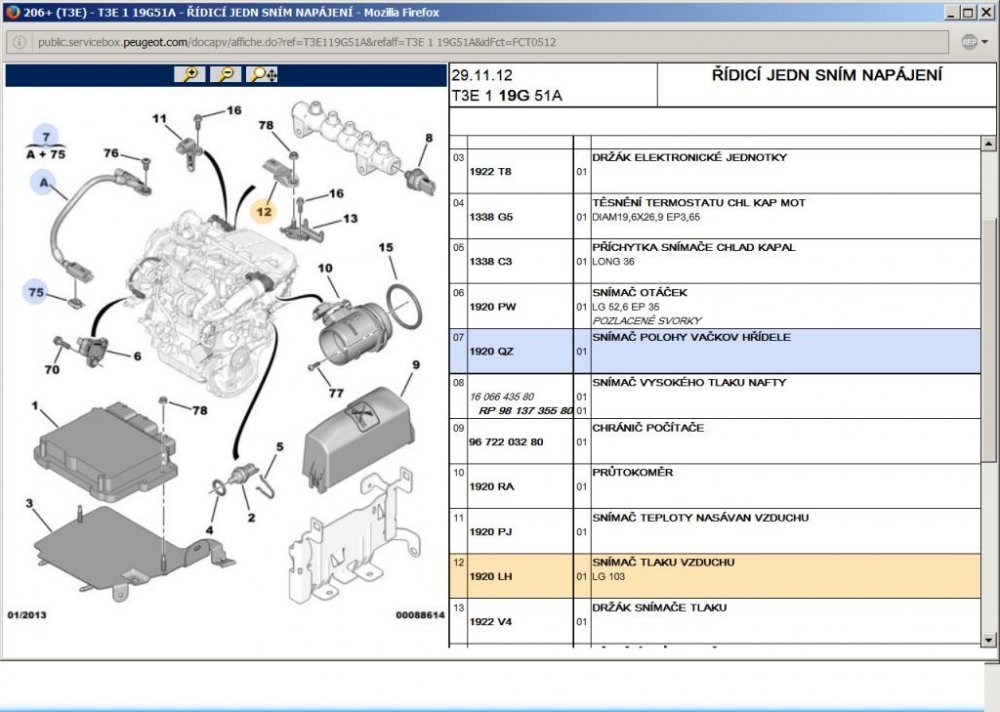Screen dimensions: 1000x712
Task: Select part number 12 on the diagram
Action: (264, 212)
